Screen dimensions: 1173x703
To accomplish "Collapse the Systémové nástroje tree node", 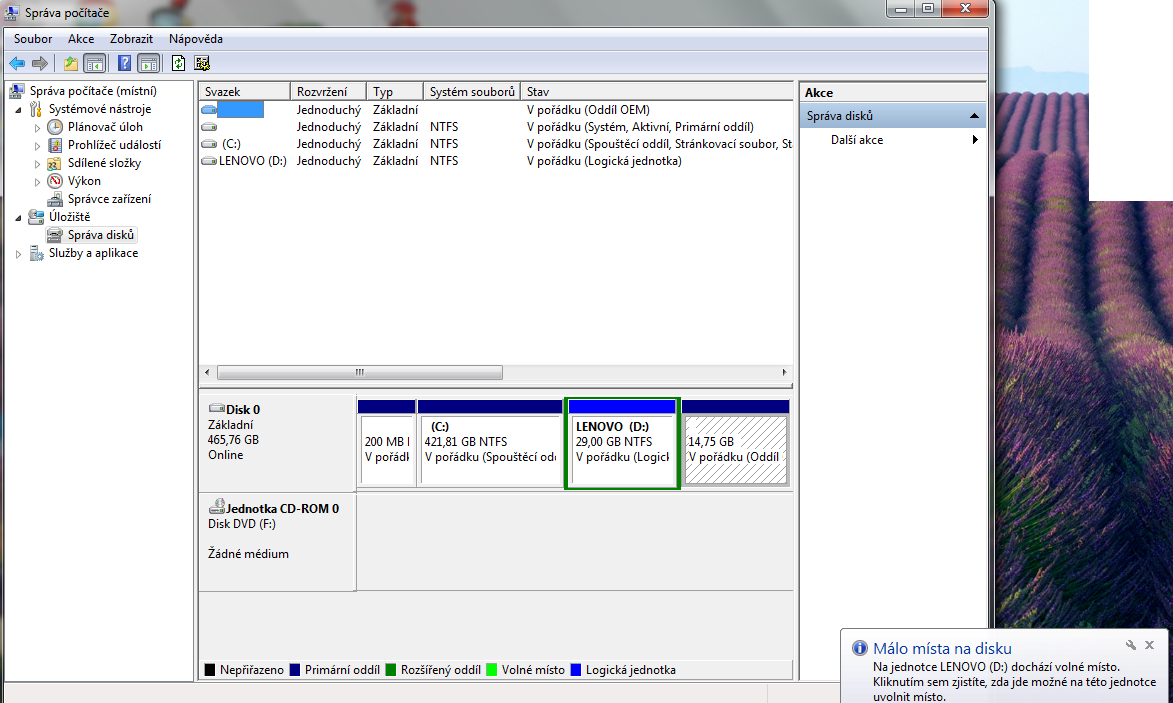I will pos(19,109).
